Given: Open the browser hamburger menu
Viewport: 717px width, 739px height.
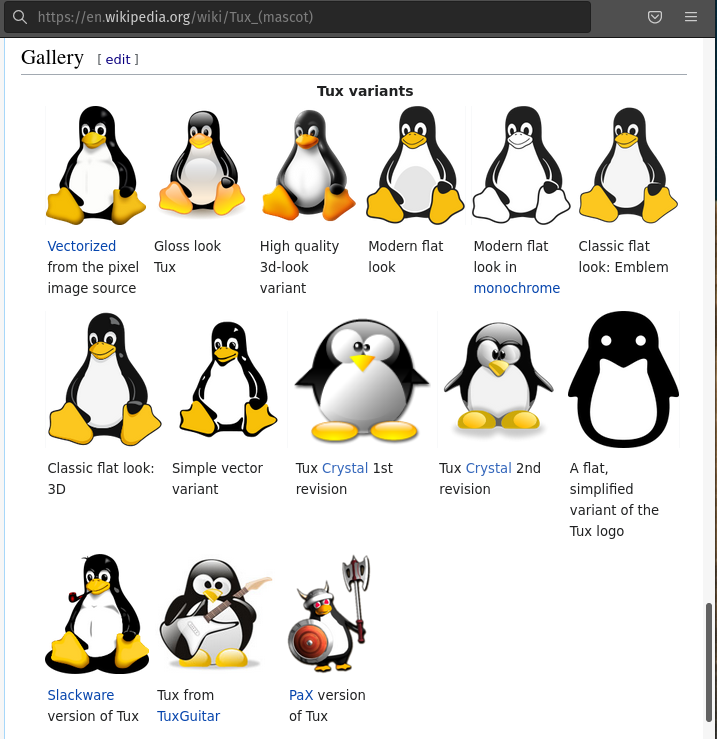Looking at the screenshot, I should click(x=691, y=17).
